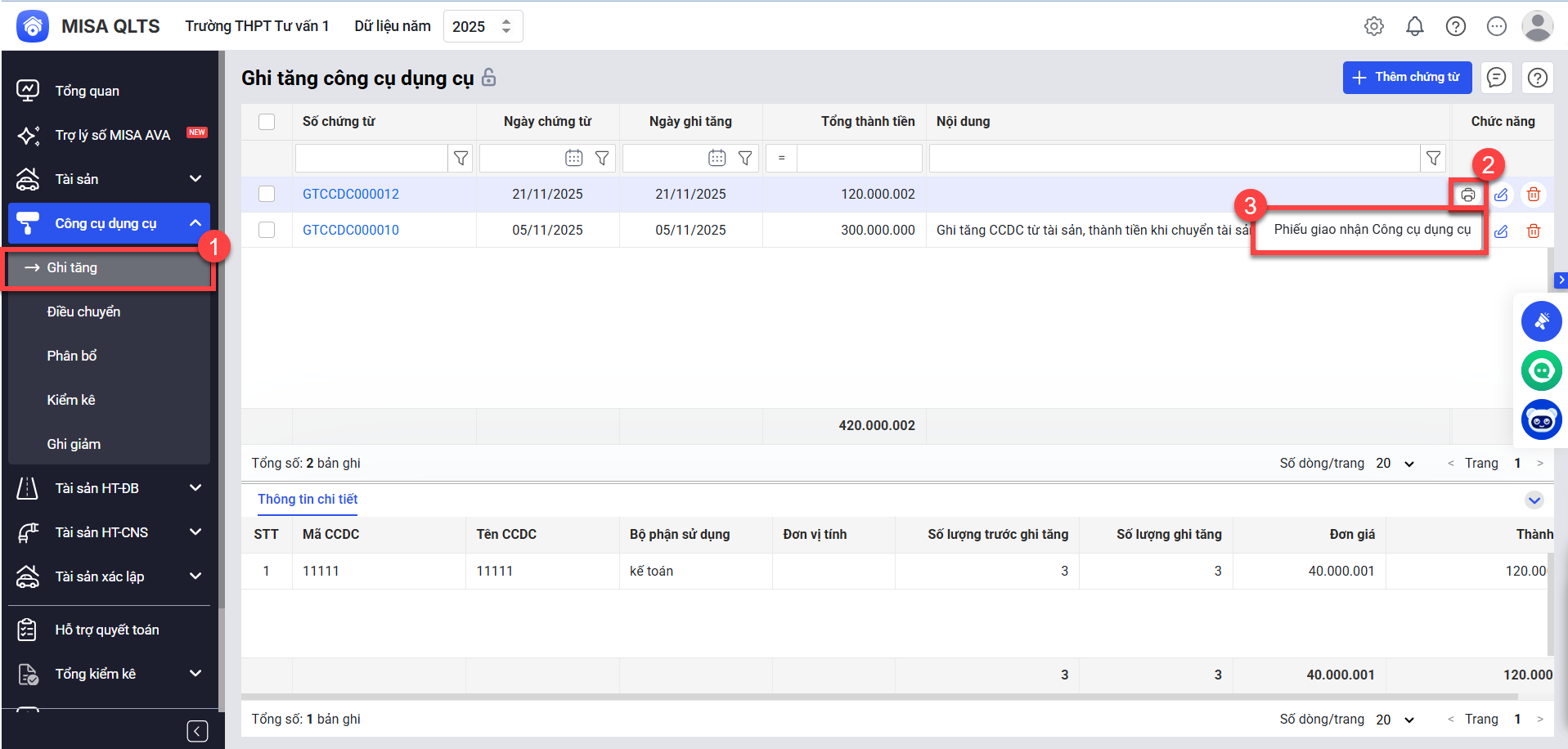Click the edit icon for voucher GTCCDC000012

1501,195
